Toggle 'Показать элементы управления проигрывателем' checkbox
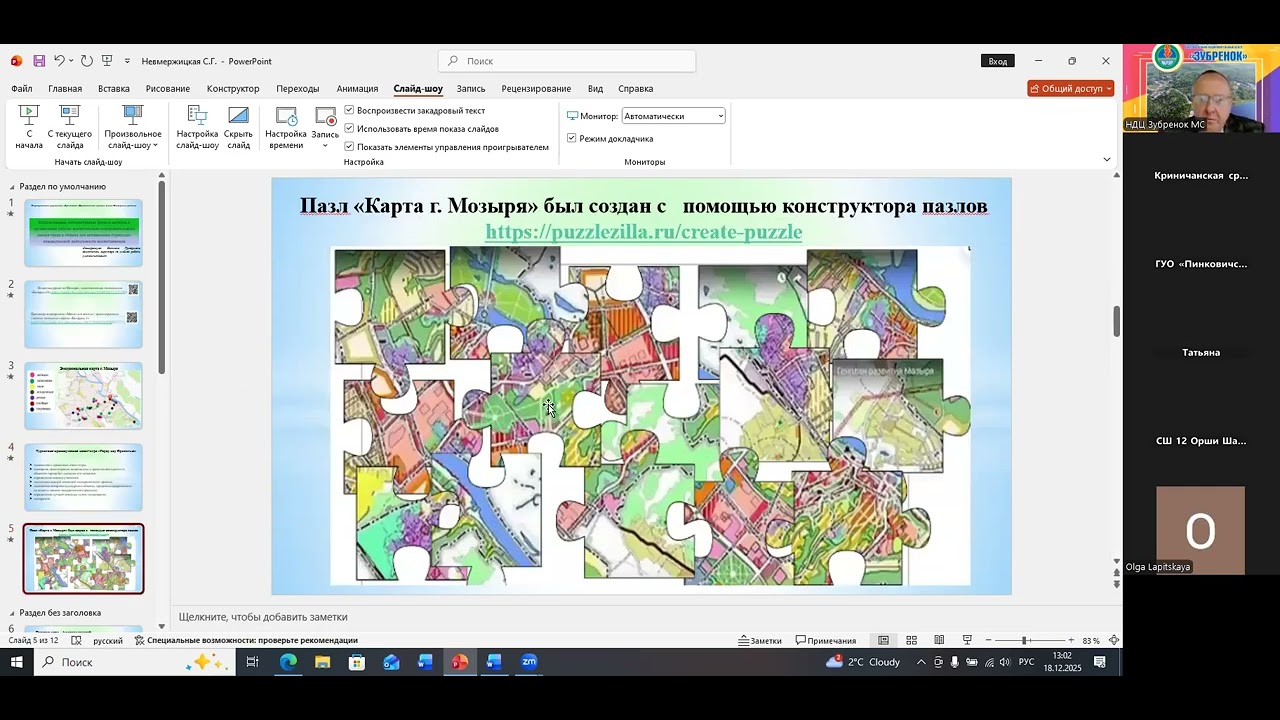1280x720 pixels. click(349, 146)
